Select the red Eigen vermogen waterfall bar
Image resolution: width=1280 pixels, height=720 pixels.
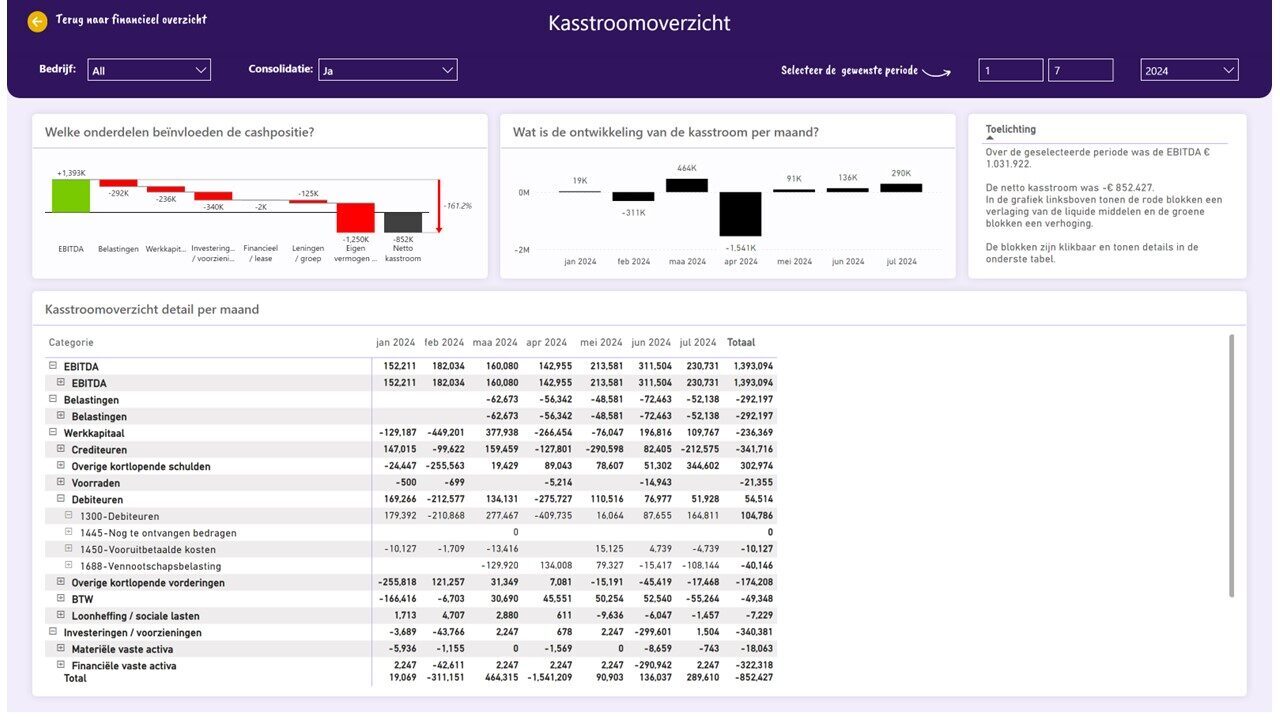pyautogui.click(x=355, y=218)
